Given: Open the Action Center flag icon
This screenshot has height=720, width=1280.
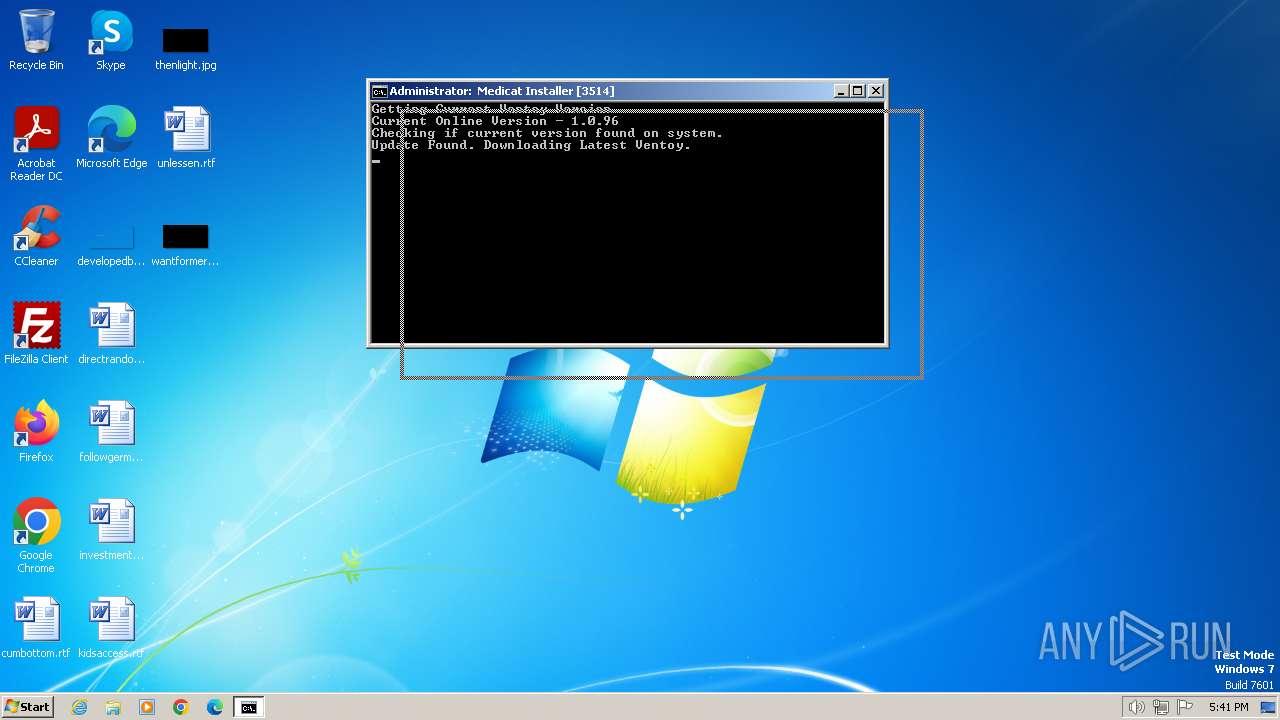Looking at the screenshot, I should coord(1186,707).
